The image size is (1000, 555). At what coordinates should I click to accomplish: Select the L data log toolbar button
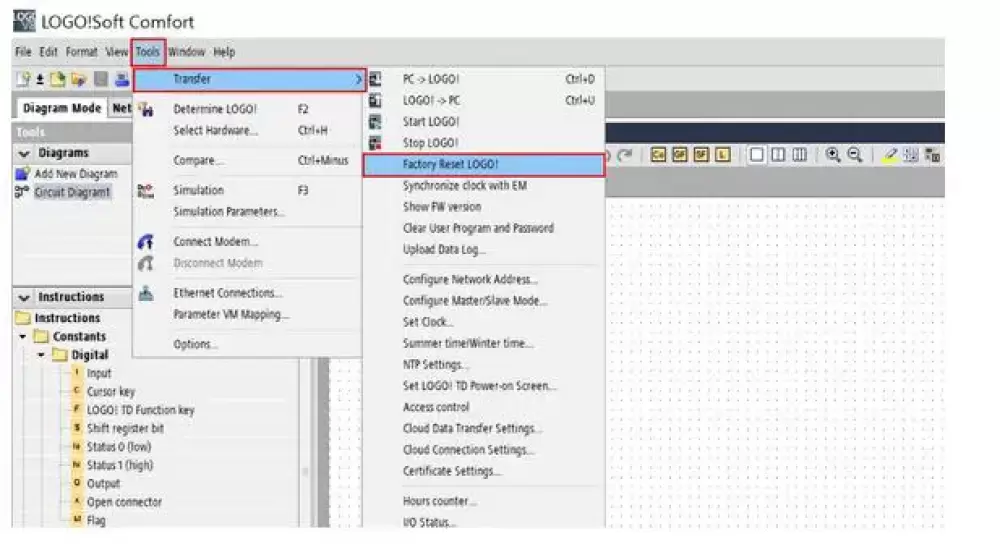point(723,155)
